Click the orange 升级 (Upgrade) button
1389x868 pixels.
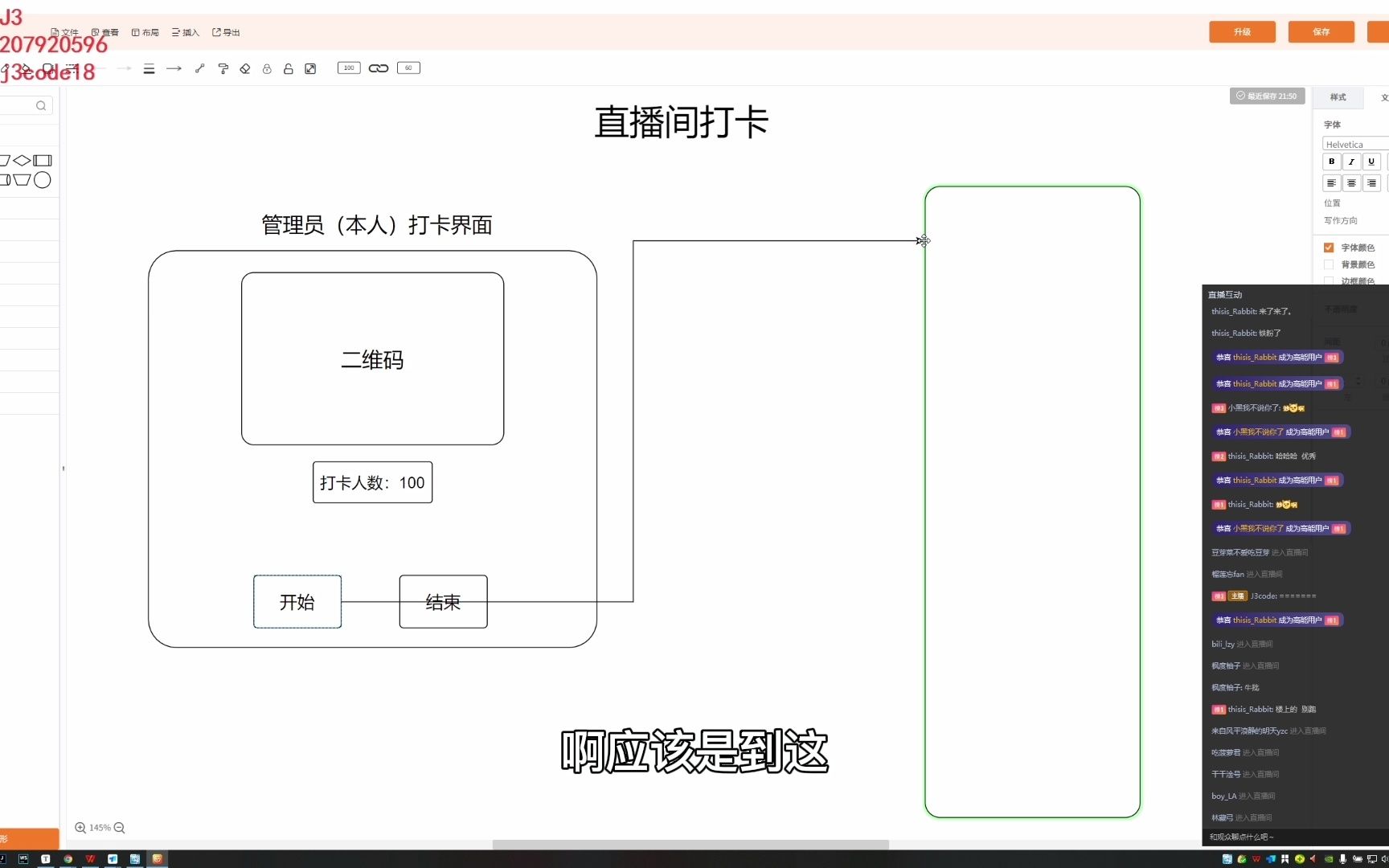pyautogui.click(x=1242, y=31)
